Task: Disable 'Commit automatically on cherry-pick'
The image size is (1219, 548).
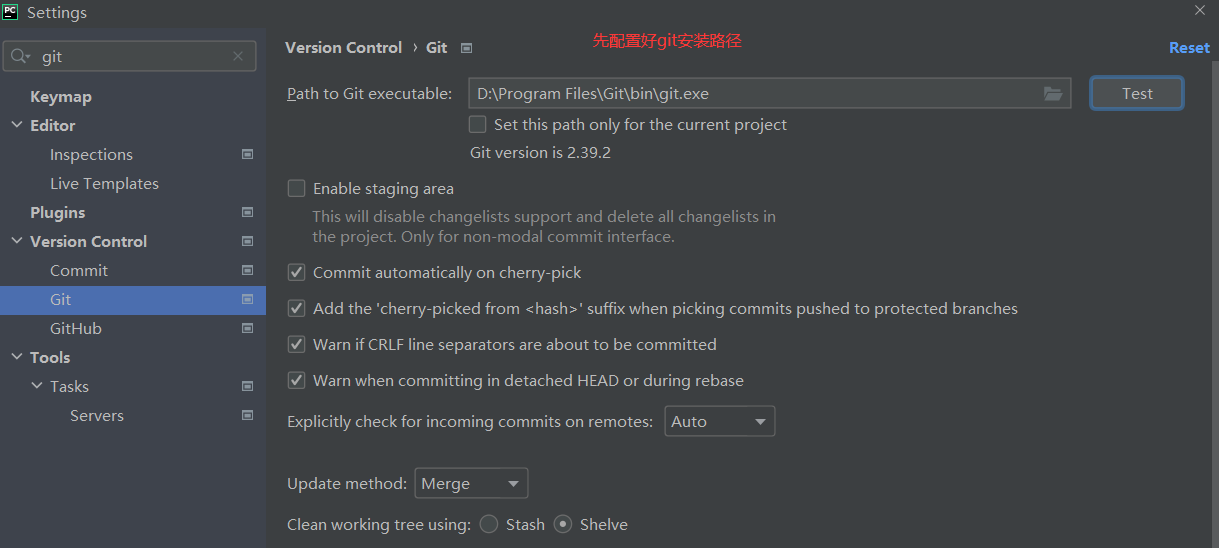Action: (296, 272)
